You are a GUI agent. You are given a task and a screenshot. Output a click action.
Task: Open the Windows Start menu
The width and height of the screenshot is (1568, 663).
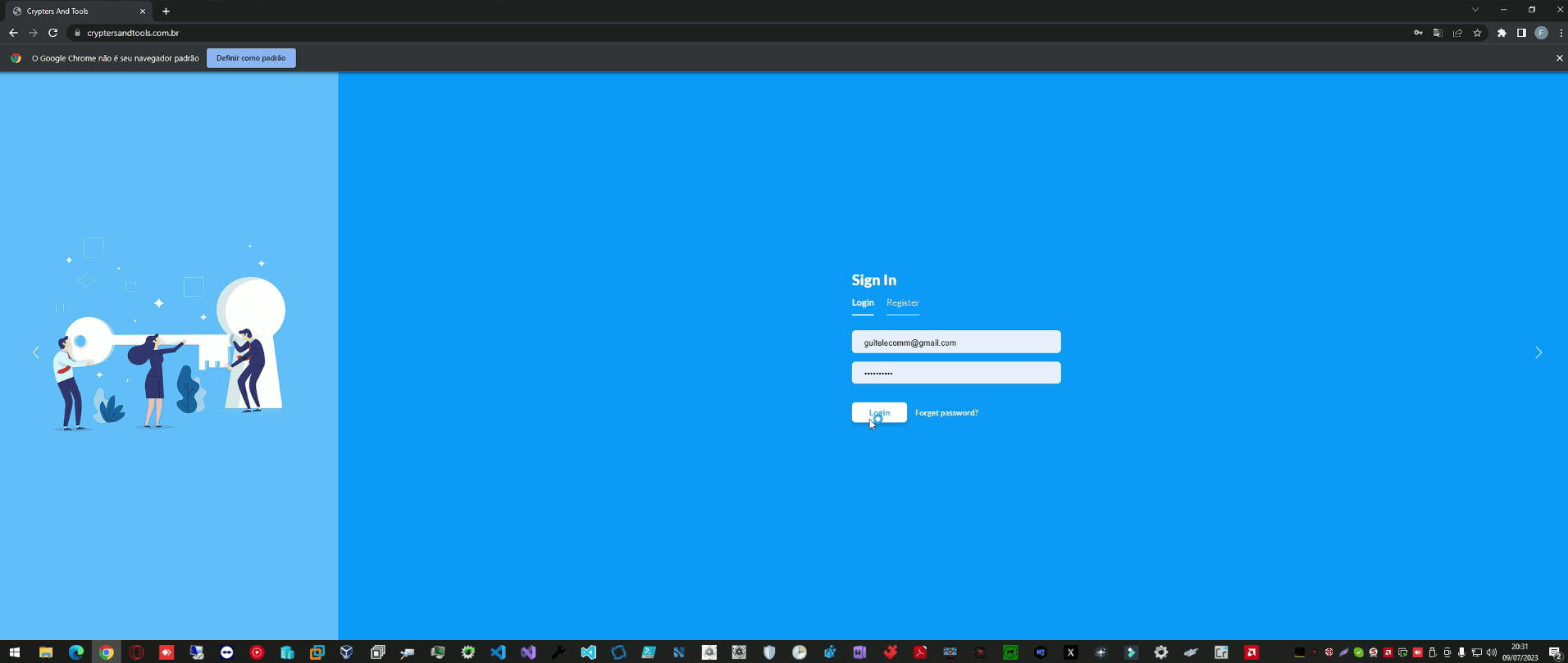pos(15,652)
